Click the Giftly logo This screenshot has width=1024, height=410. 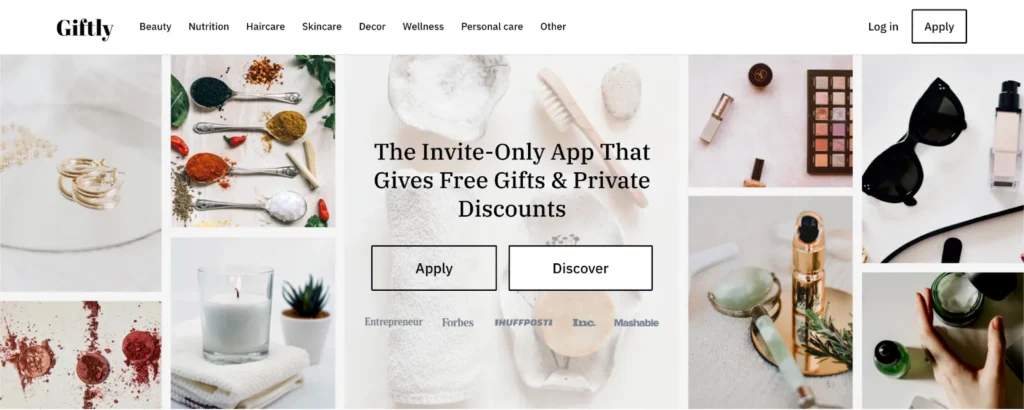(85, 28)
